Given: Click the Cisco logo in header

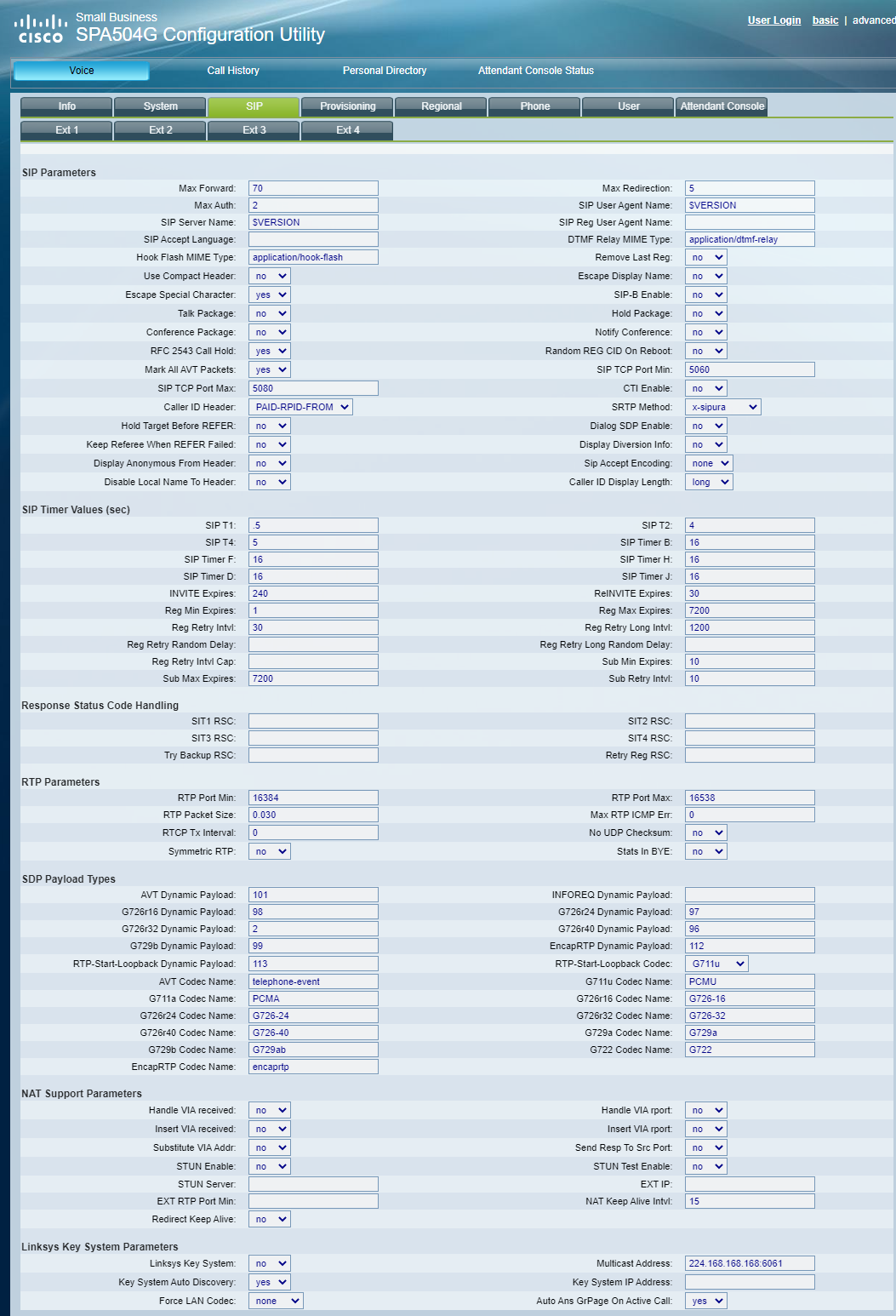Looking at the screenshot, I should [x=41, y=28].
